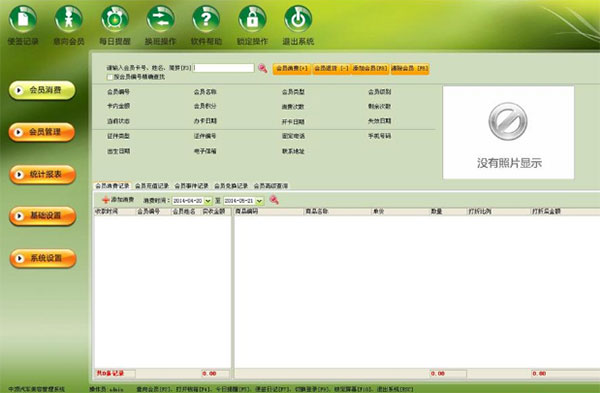Viewport: 600px width, 393px height.
Task: Click the 添加会员 orange button
Action: [370, 68]
